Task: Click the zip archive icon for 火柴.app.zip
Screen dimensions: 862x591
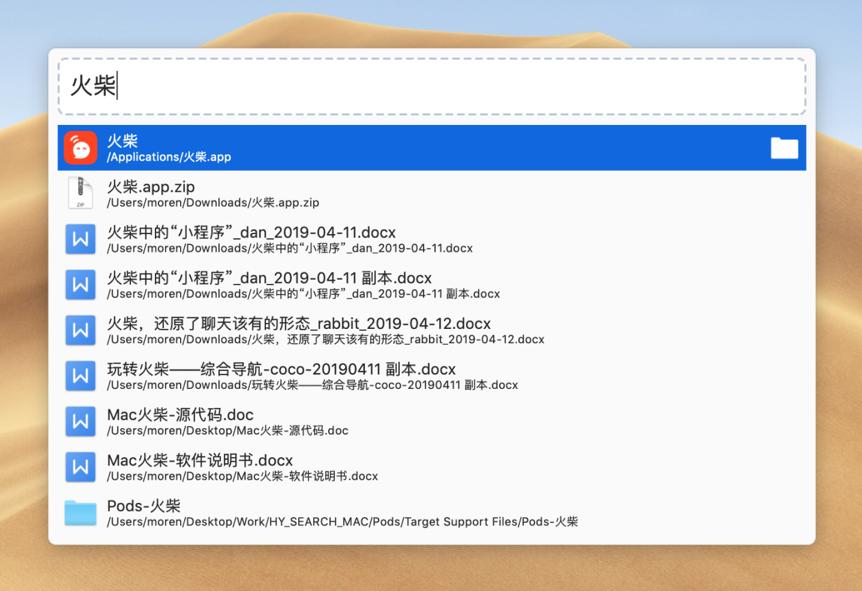Action: (79, 192)
